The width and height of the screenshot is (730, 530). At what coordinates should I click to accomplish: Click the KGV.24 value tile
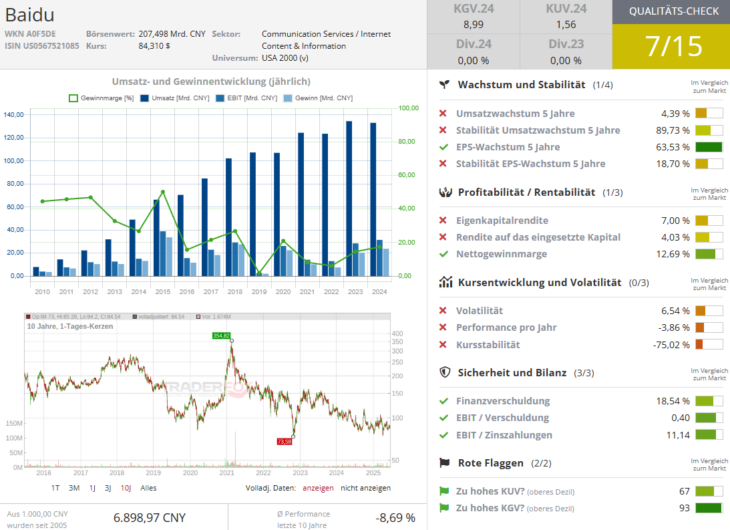coord(473,17)
